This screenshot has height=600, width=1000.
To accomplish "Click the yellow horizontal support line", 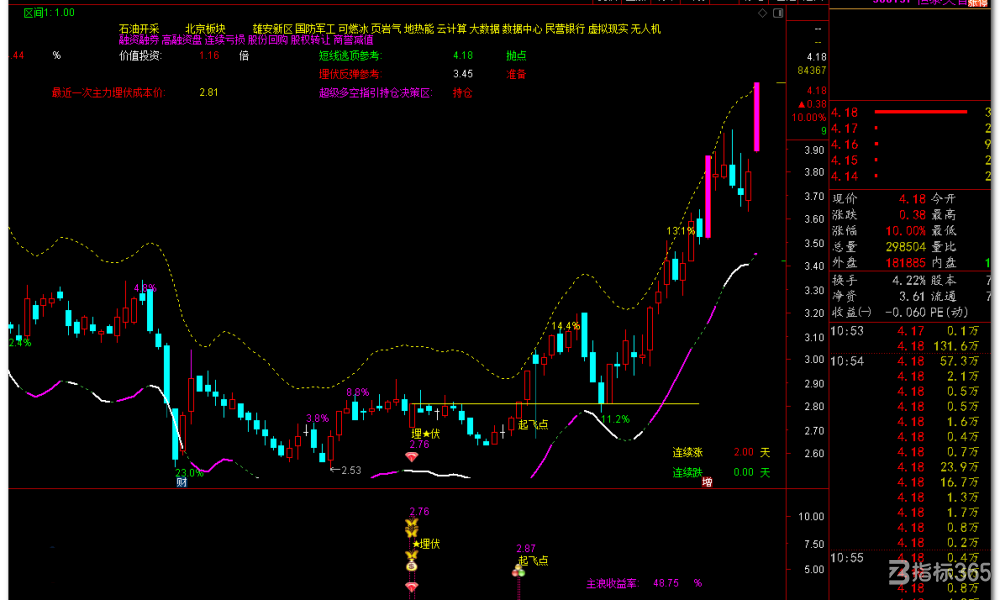I will tap(555, 404).
